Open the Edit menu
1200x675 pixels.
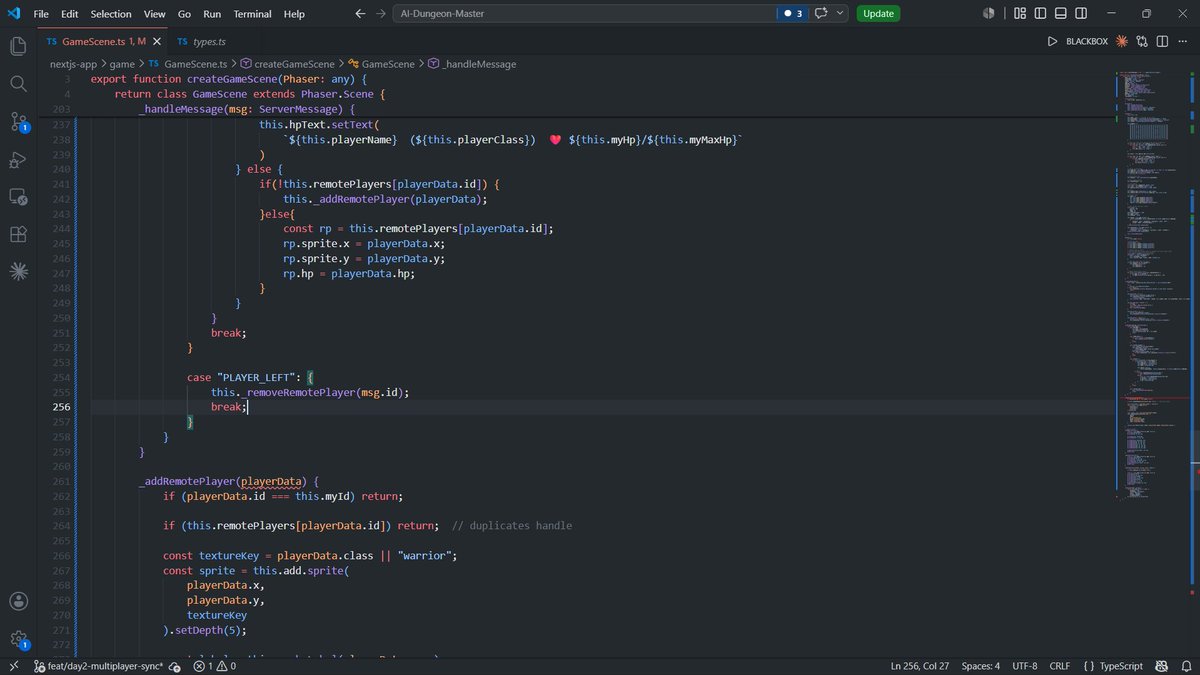(x=69, y=14)
